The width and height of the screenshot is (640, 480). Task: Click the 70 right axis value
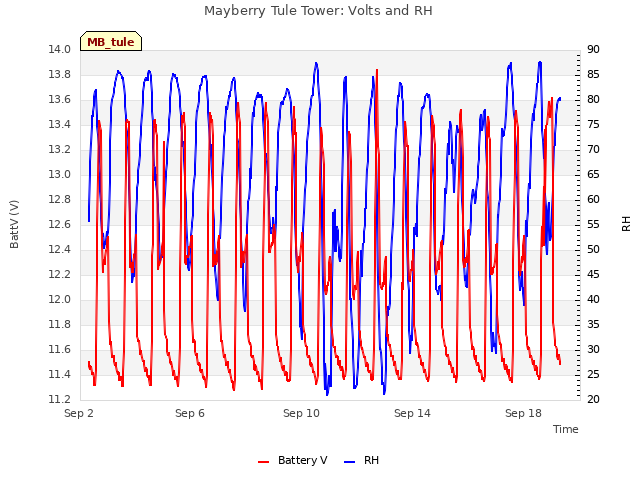[593, 149]
